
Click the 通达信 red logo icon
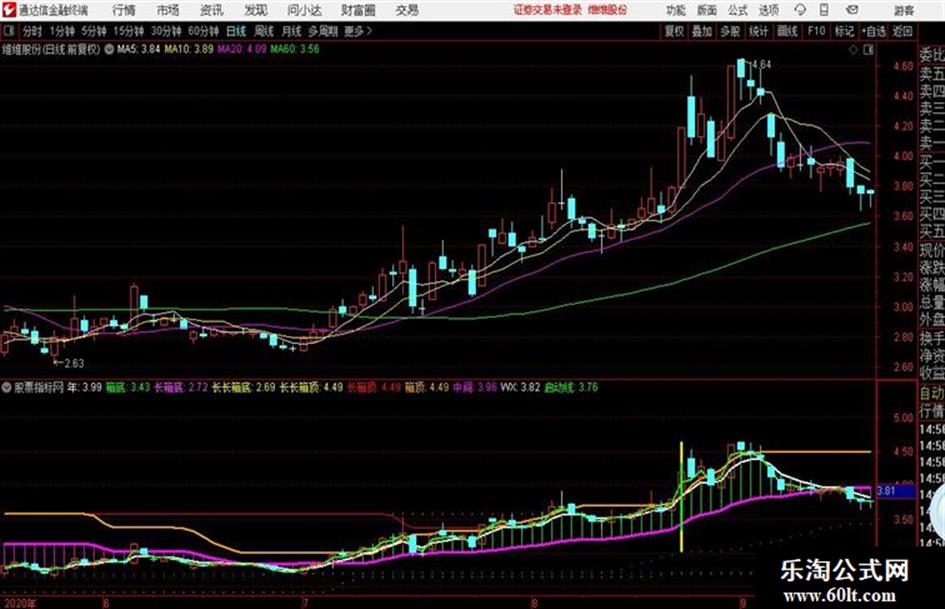tap(8, 10)
